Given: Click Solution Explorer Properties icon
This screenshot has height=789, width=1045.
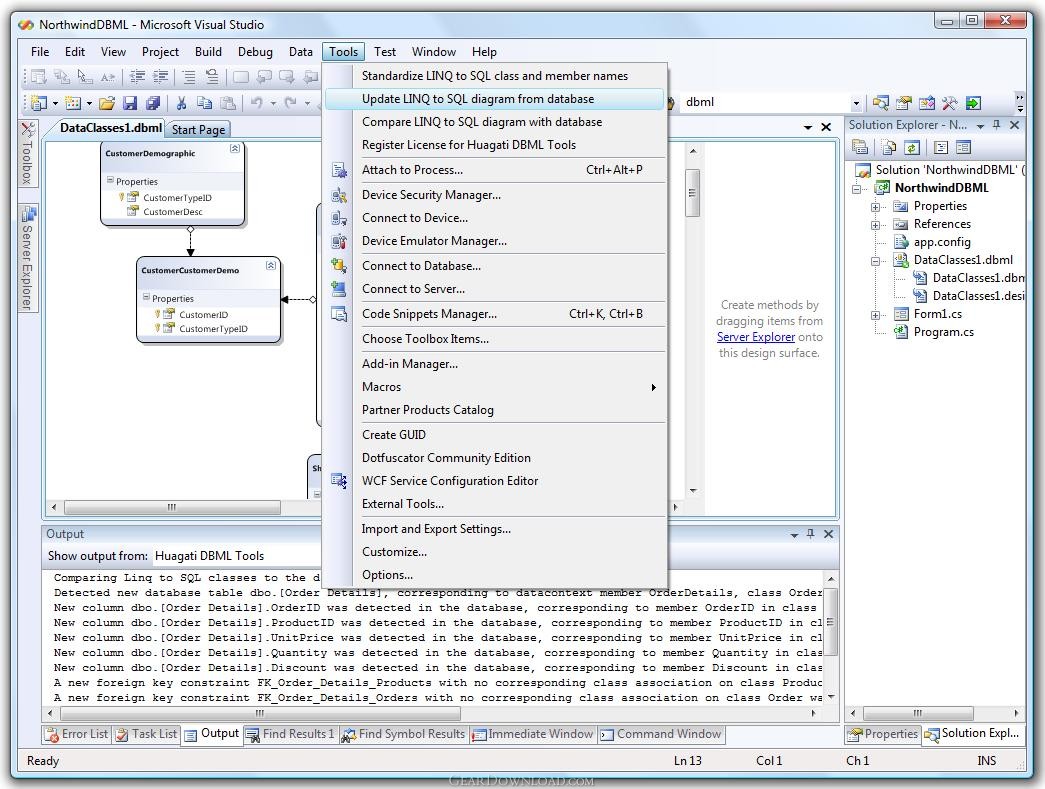Looking at the screenshot, I should tap(860, 147).
